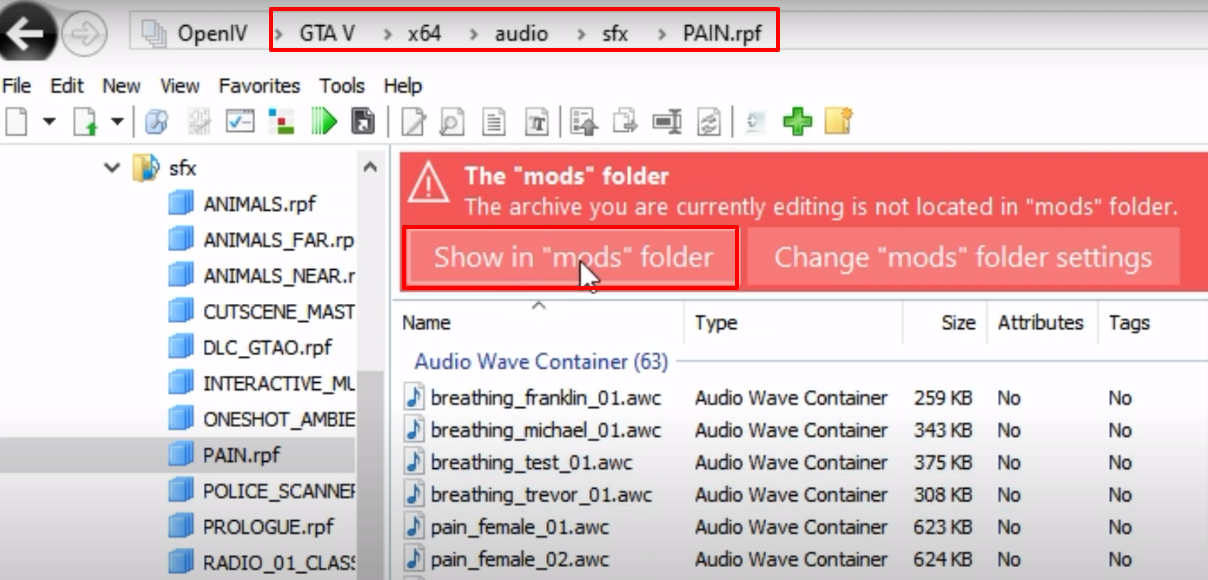This screenshot has width=1208, height=580.
Task: Click the Show in "mods" folder button
Action: (x=572, y=257)
